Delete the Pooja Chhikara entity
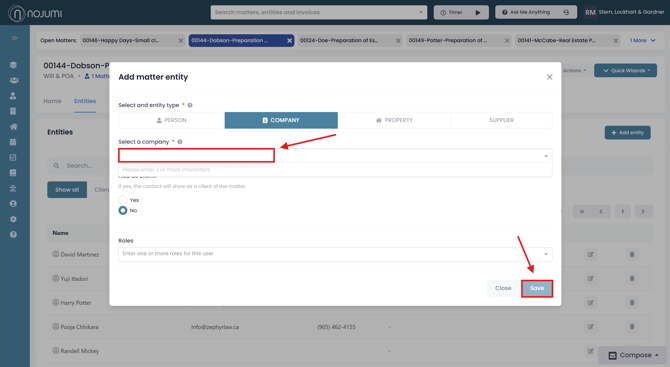 click(x=632, y=327)
